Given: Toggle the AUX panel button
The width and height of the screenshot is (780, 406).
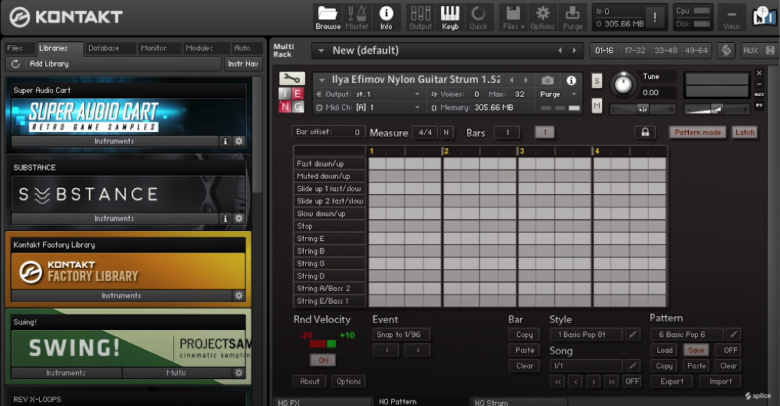Looking at the screenshot, I should [750, 50].
